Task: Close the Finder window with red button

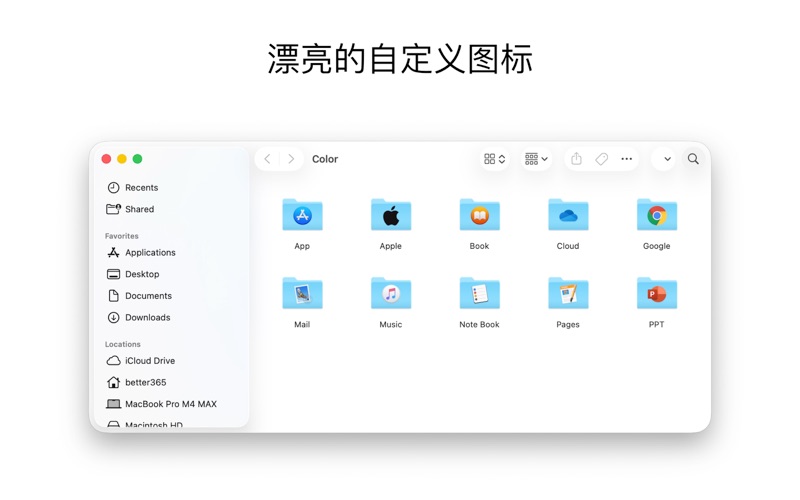Action: pos(106,159)
